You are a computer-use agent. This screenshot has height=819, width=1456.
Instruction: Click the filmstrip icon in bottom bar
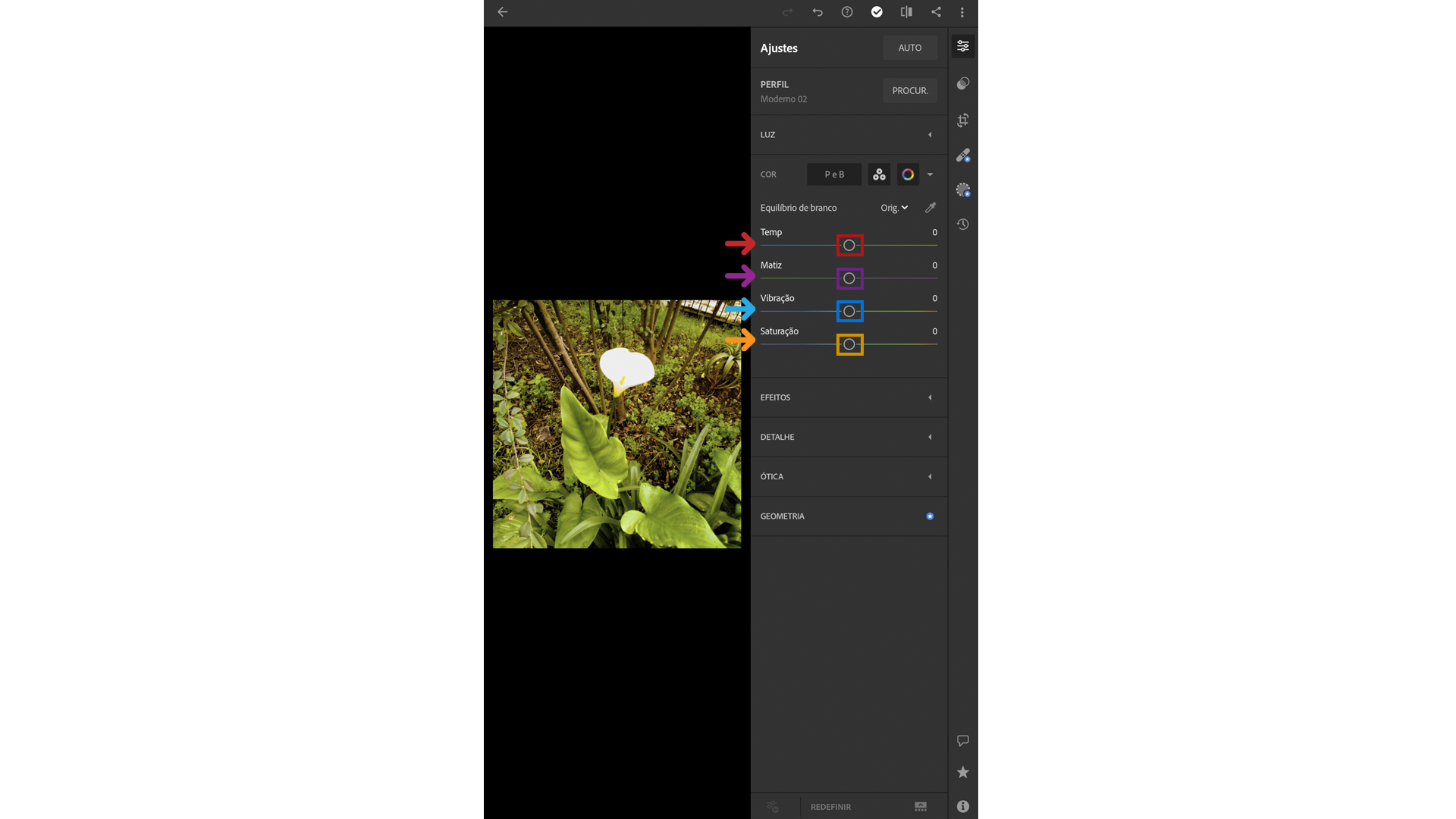point(921,807)
